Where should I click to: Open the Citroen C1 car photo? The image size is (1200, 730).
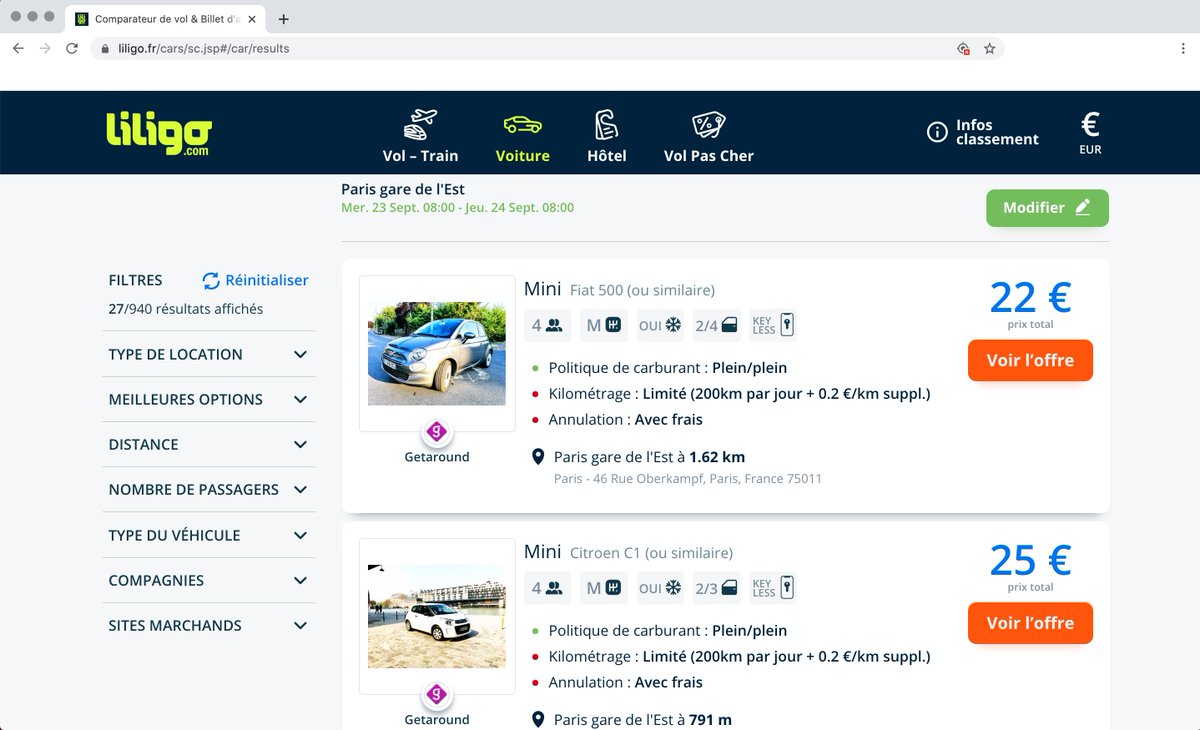coord(437,616)
